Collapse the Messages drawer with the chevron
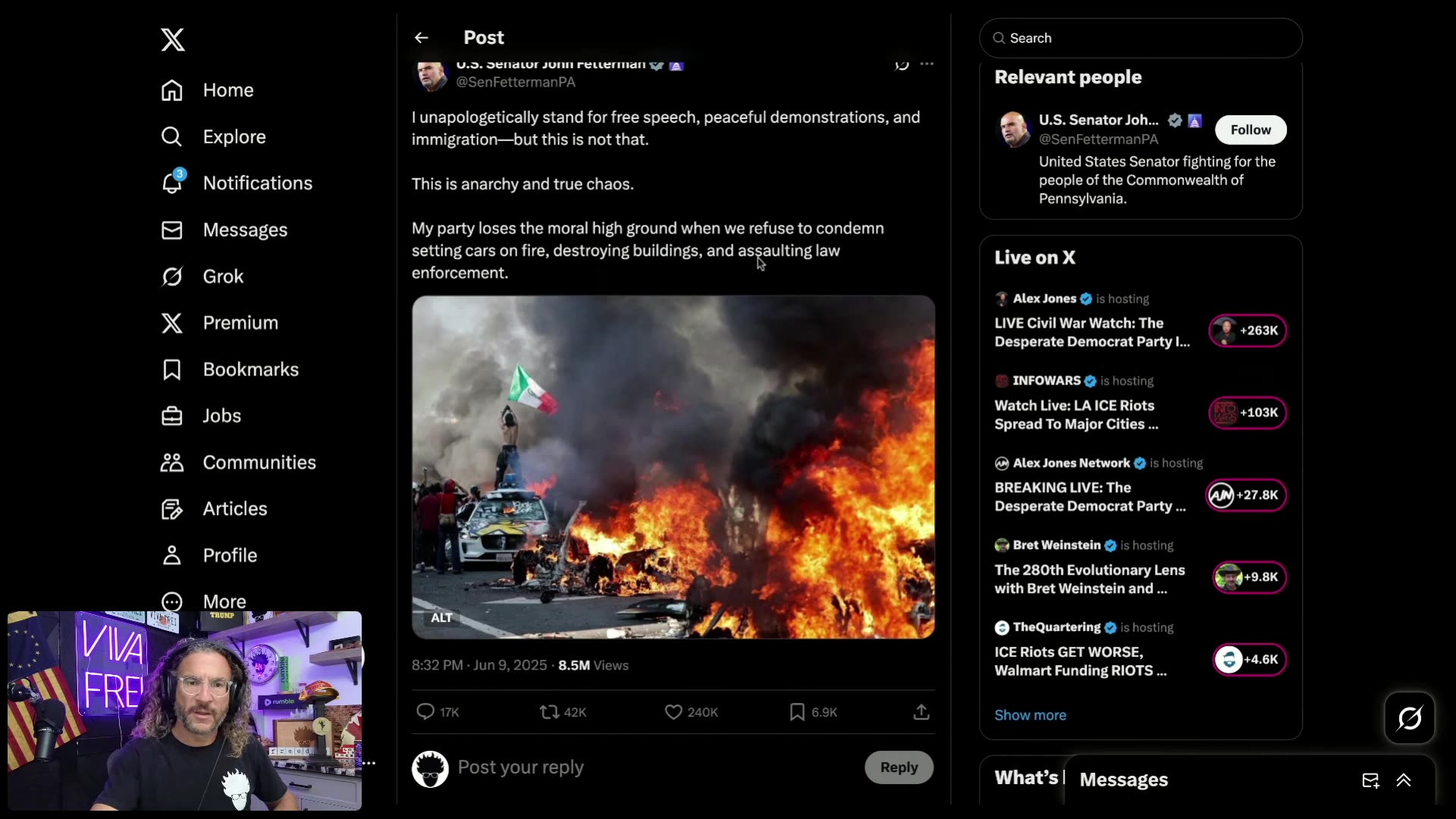 point(1404,780)
